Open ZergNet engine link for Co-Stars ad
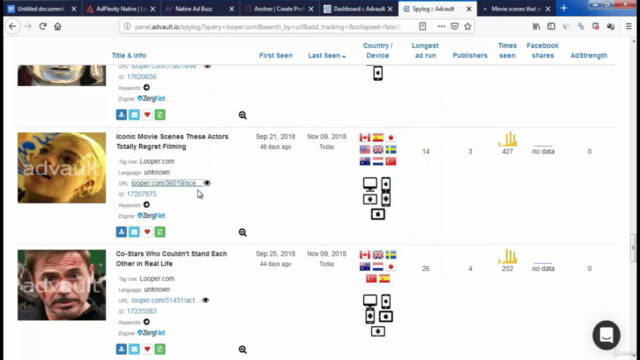The image size is (640, 360). point(151,333)
